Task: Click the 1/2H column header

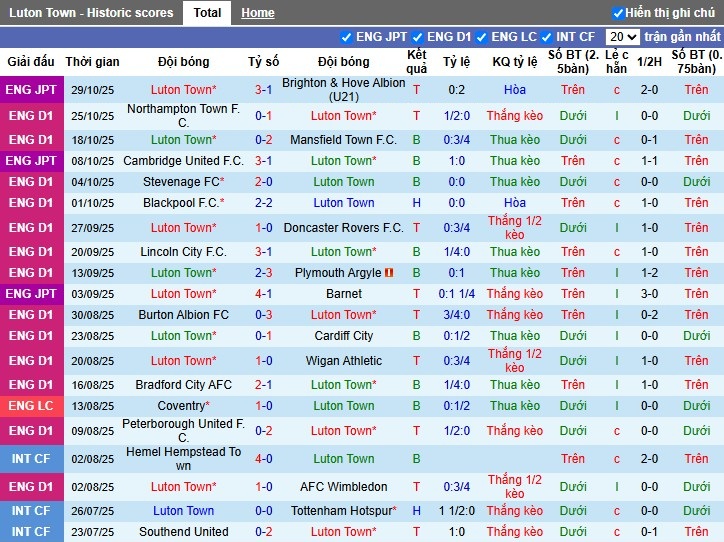Action: [649, 62]
